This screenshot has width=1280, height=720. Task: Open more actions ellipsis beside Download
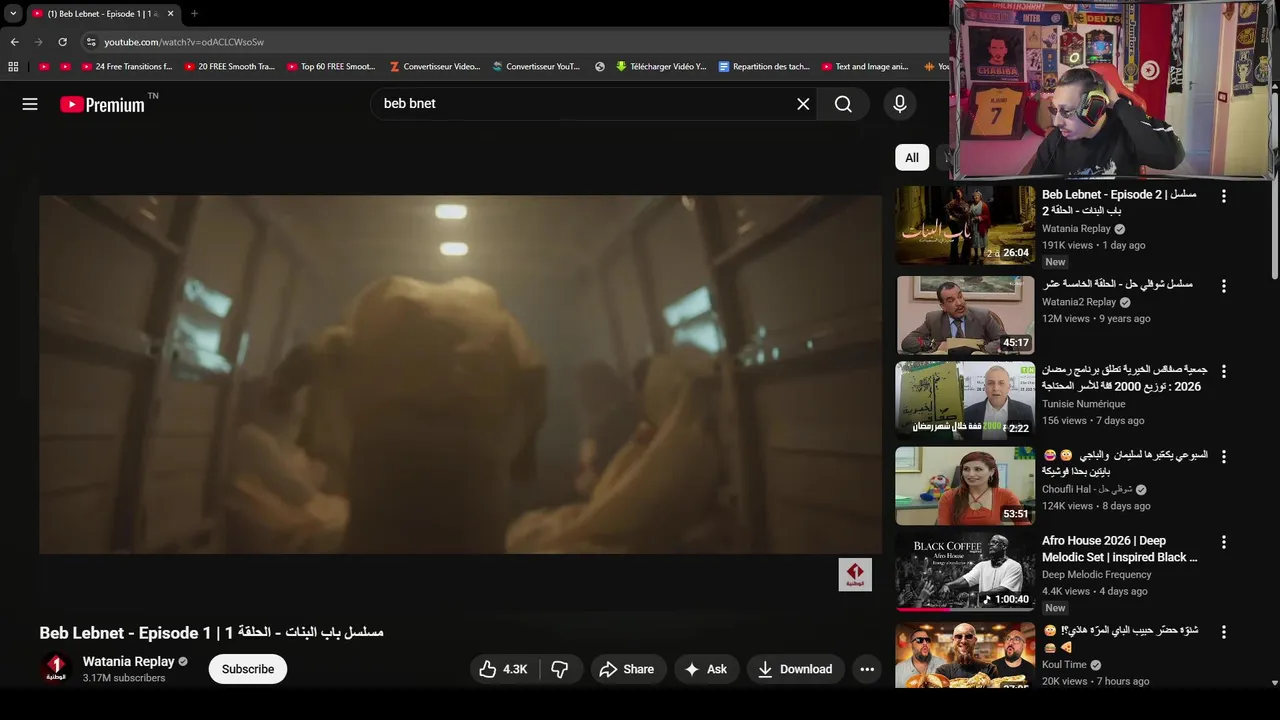click(x=867, y=669)
